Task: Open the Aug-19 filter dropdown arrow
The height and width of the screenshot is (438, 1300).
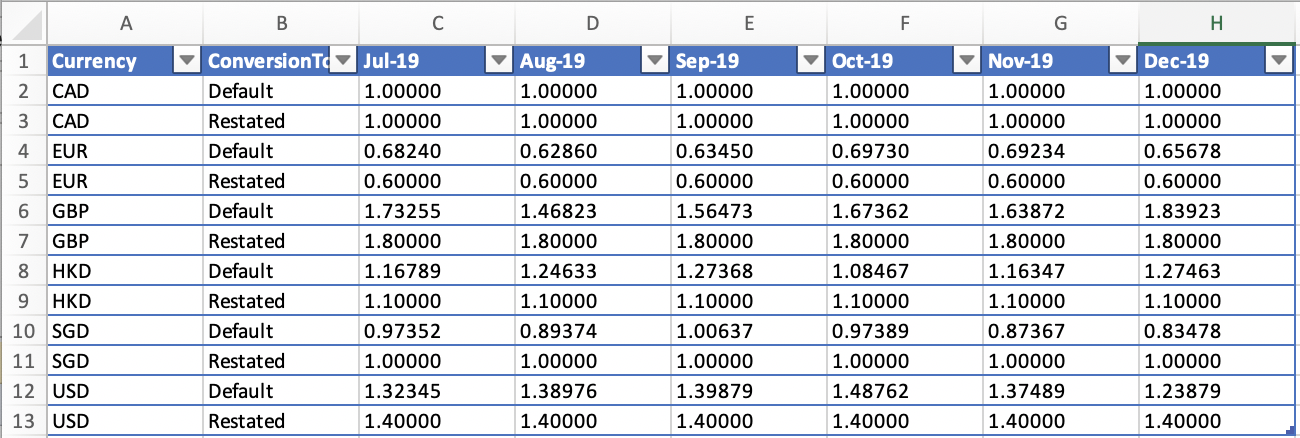Action: point(655,62)
